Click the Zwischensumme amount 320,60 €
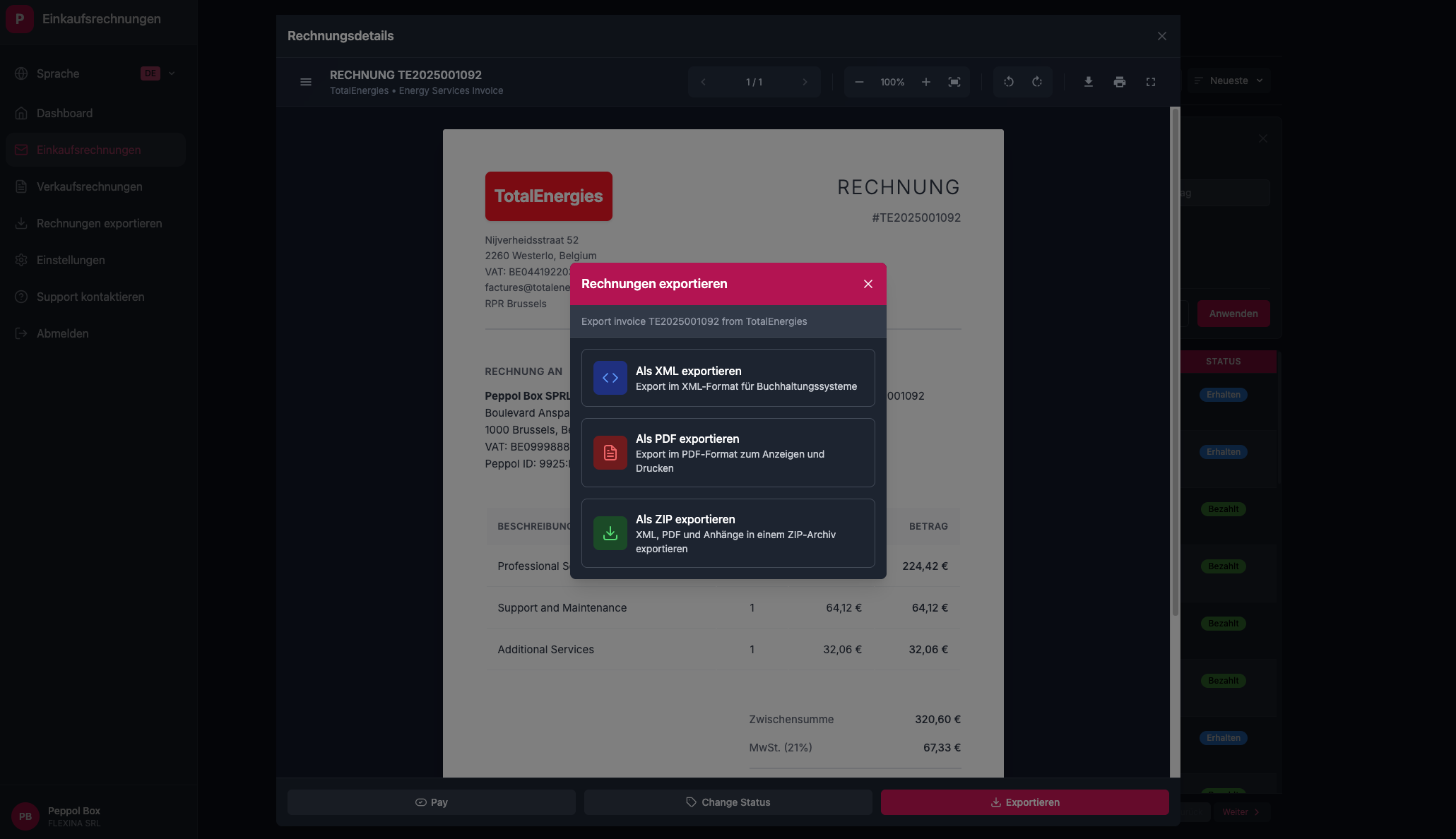The image size is (1456, 839). tap(937, 719)
